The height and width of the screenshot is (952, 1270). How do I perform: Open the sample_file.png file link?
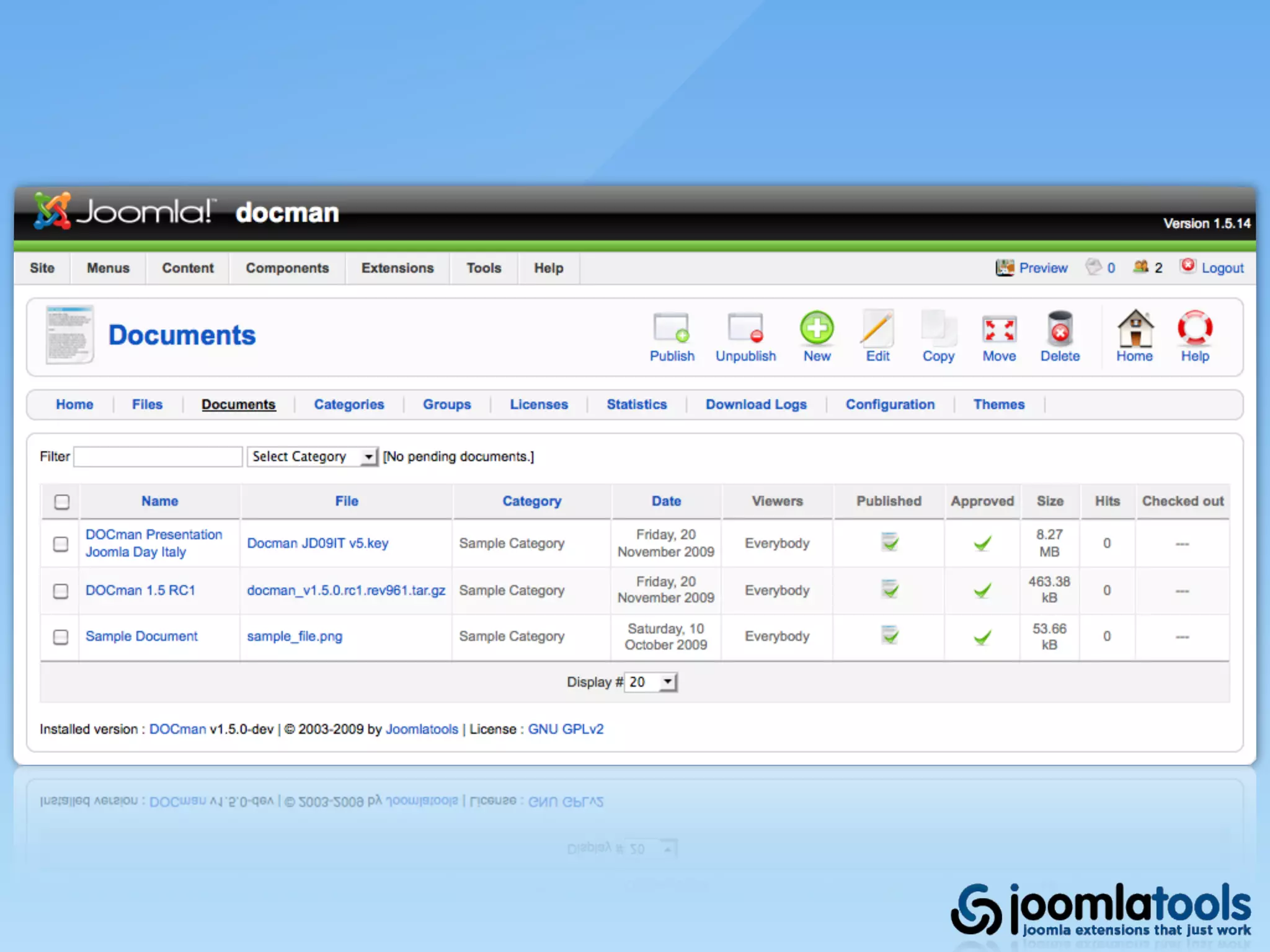pos(295,637)
